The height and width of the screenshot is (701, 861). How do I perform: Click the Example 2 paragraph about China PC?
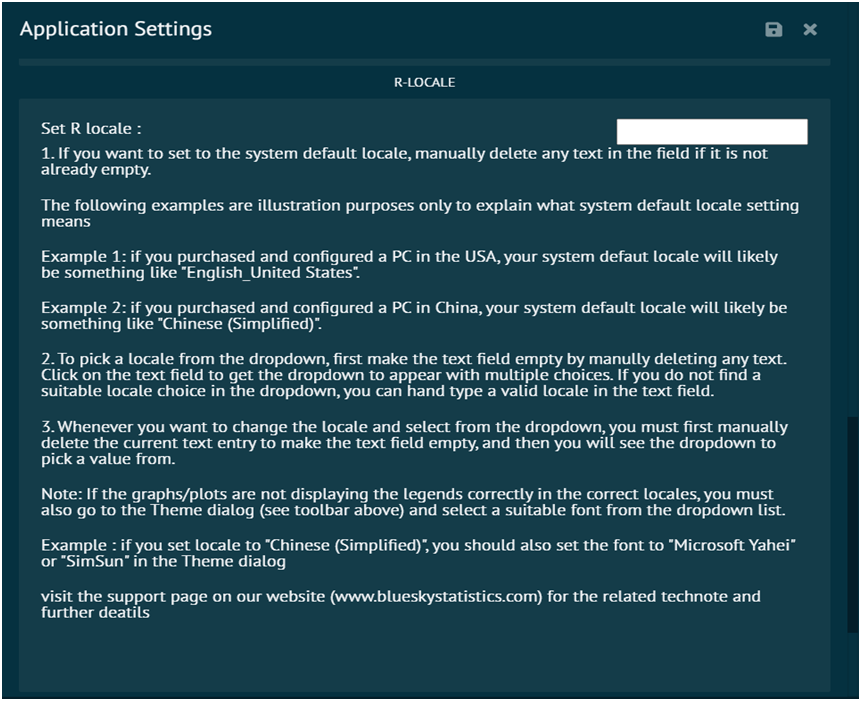point(414,316)
